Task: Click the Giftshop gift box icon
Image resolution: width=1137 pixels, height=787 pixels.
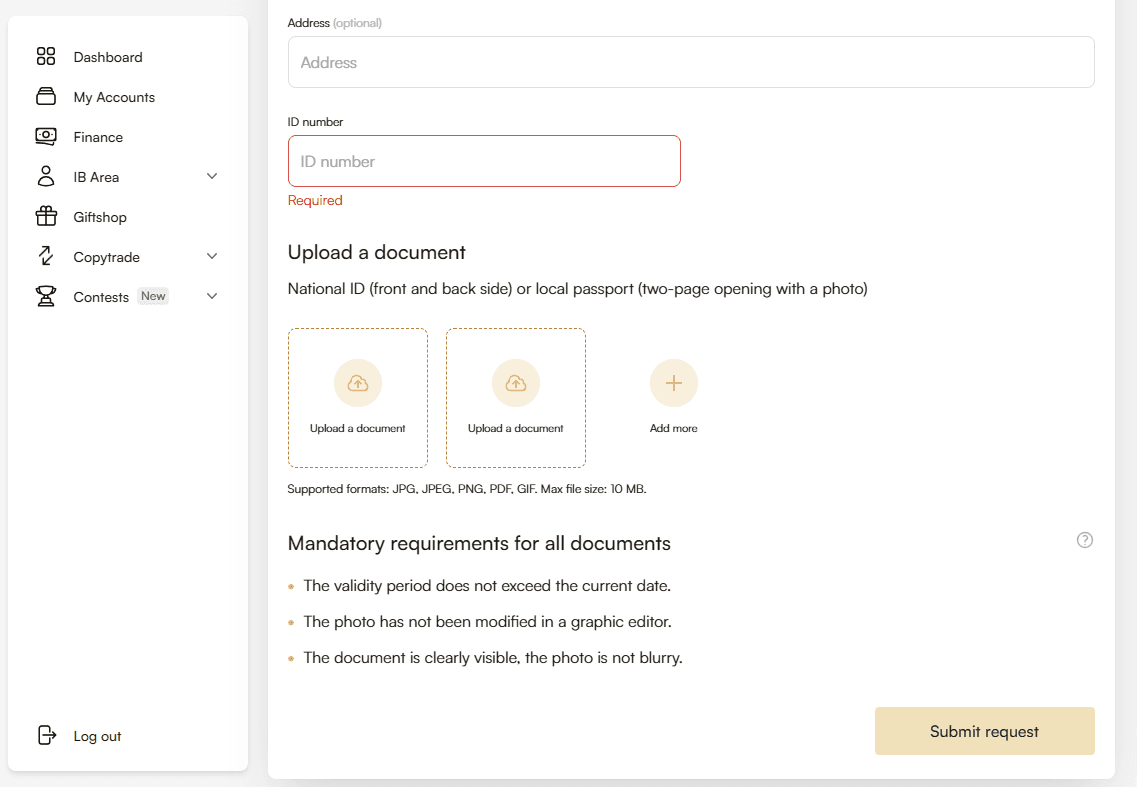Action: pyautogui.click(x=46, y=217)
